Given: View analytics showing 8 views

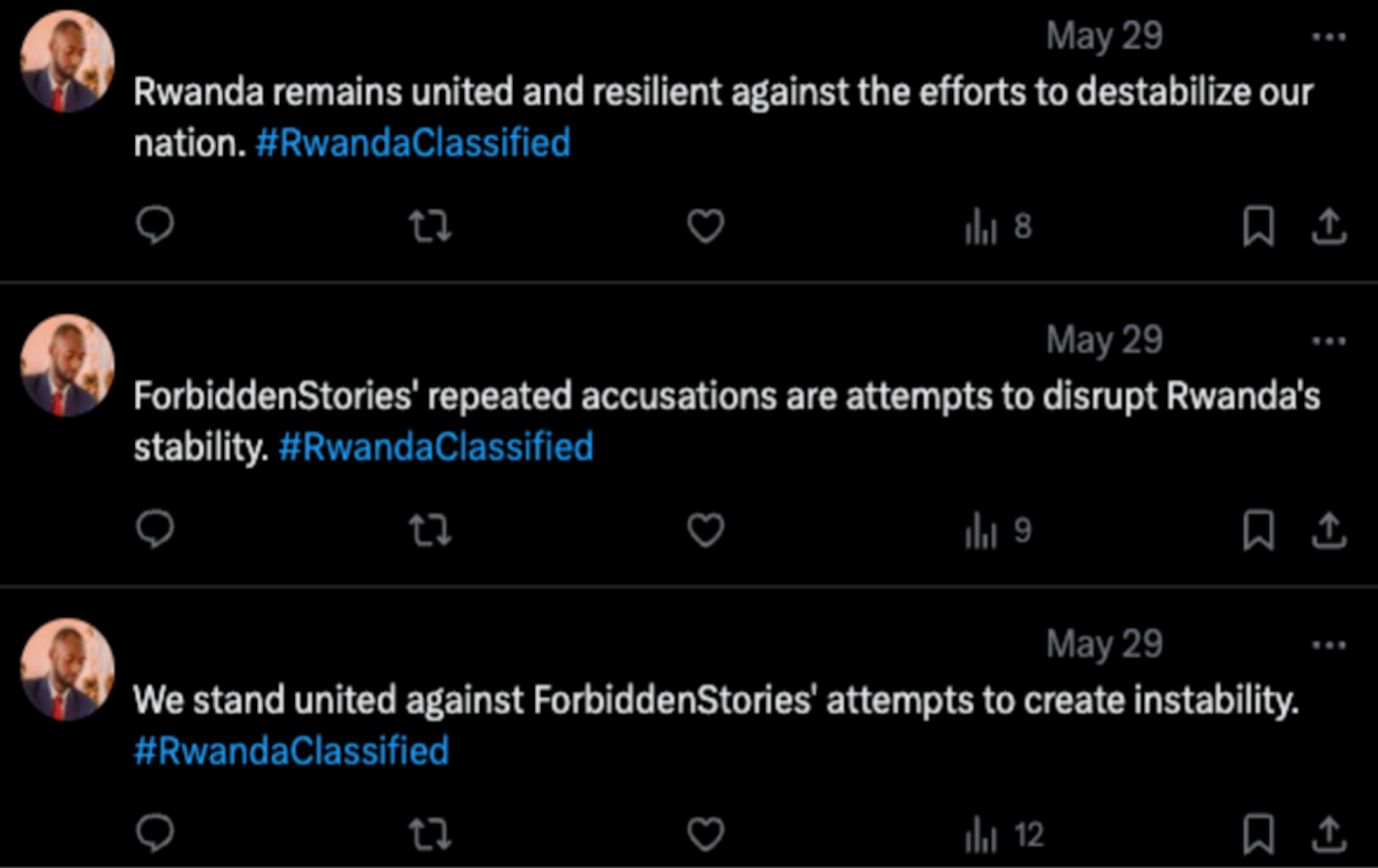Looking at the screenshot, I should [998, 227].
